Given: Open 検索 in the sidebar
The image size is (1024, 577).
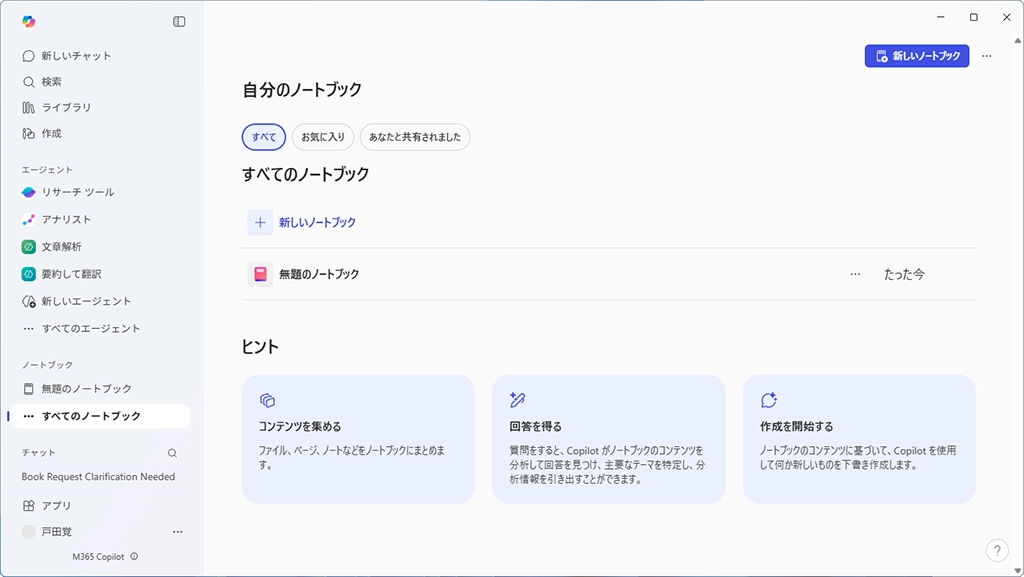Looking at the screenshot, I should point(51,82).
